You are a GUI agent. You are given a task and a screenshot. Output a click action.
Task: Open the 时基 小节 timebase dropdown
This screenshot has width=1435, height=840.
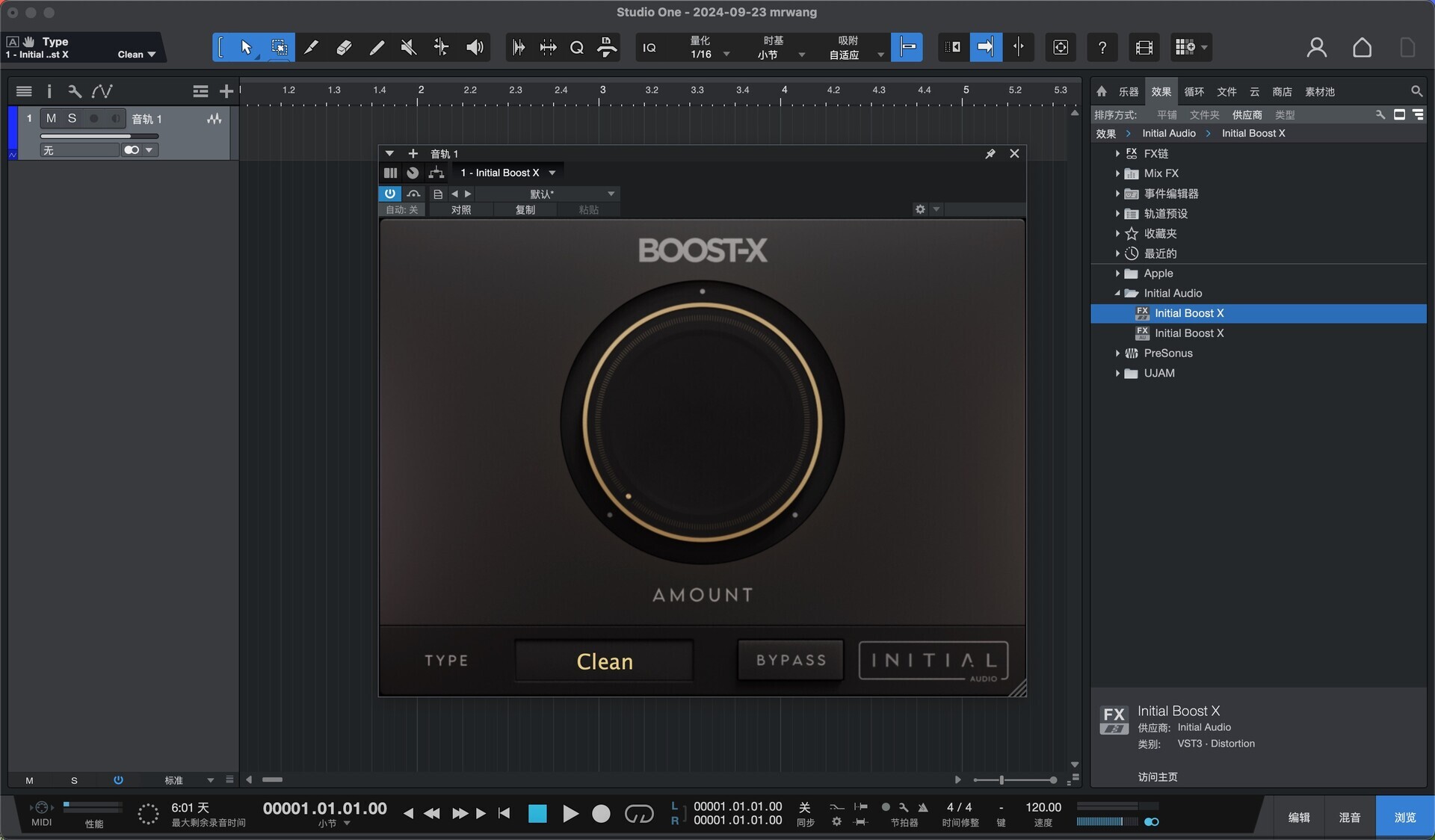(780, 47)
